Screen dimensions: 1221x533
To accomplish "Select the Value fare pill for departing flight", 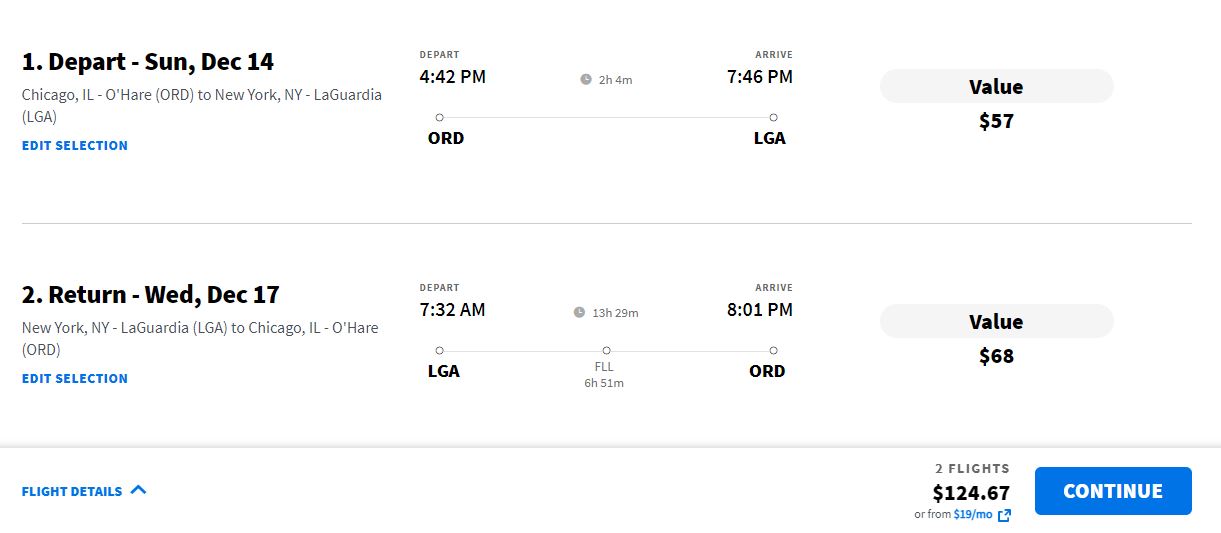I will click(x=996, y=87).
